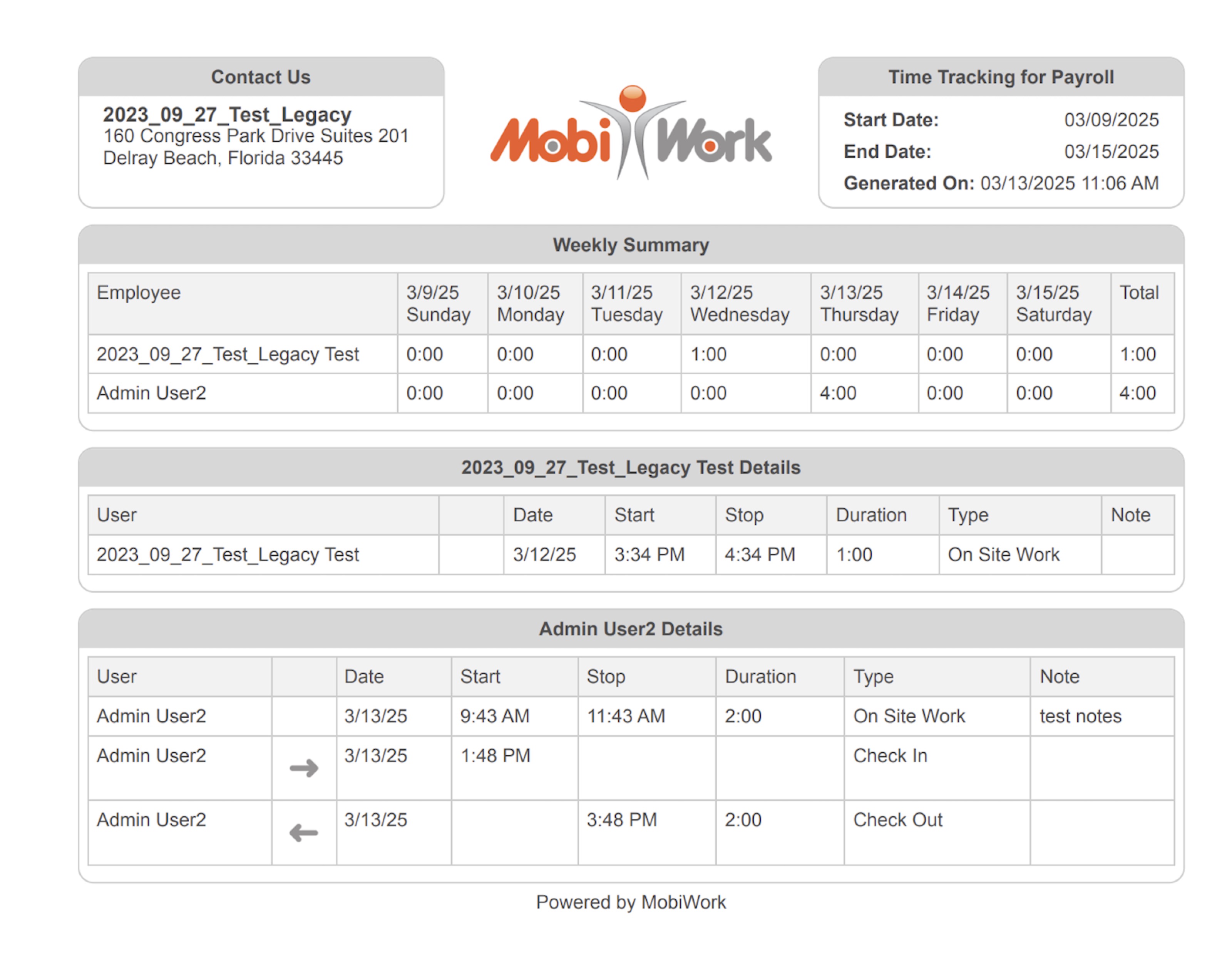Screen dimensions: 1232x954
Task: Click the 3/12/25 Wednesday column header
Action: [x=739, y=303]
